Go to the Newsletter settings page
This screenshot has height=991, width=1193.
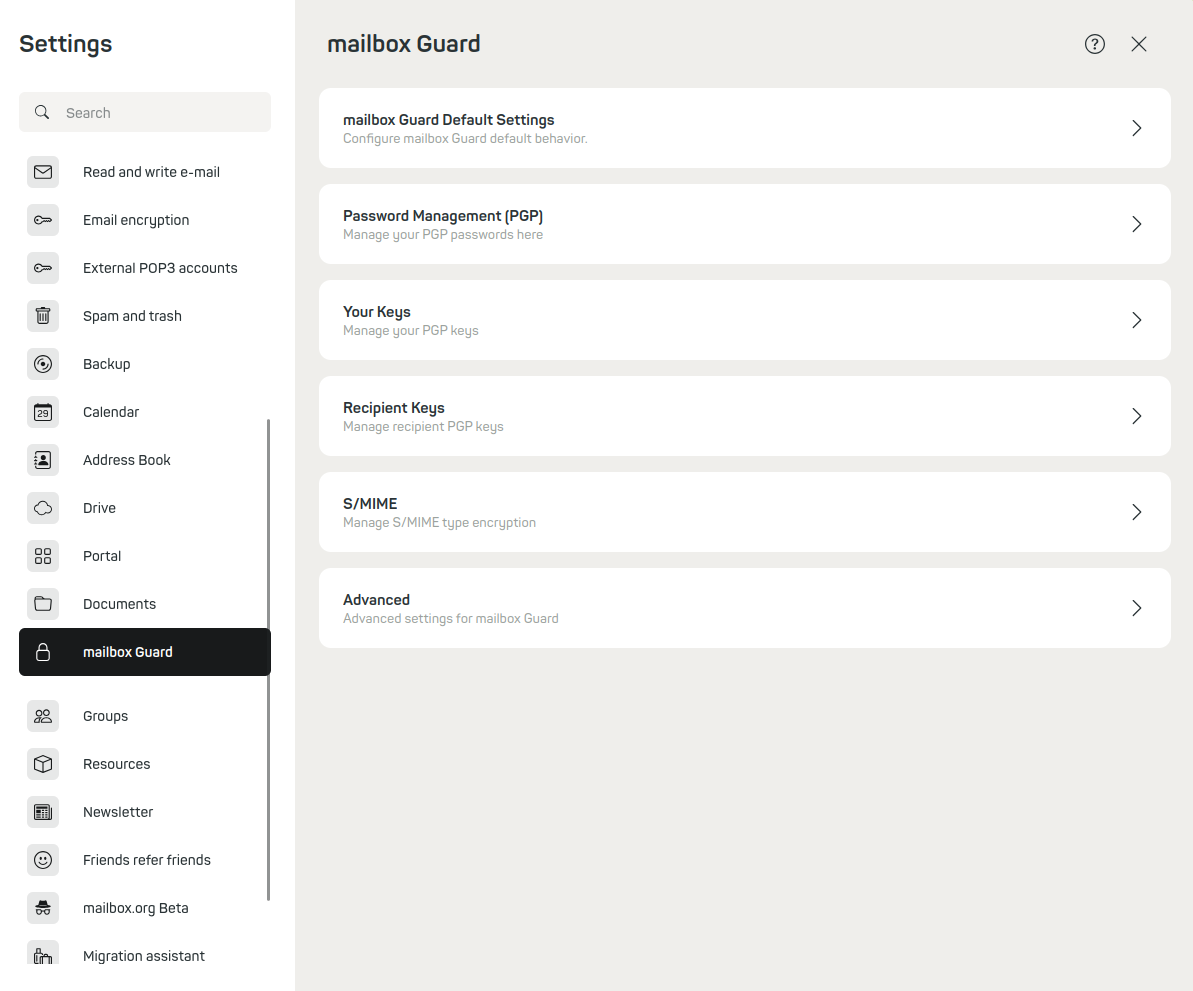118,812
